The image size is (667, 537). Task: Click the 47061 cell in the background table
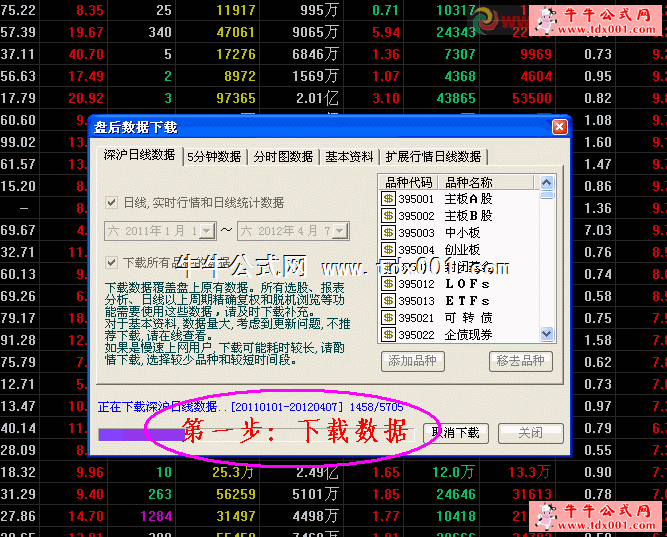(236, 32)
